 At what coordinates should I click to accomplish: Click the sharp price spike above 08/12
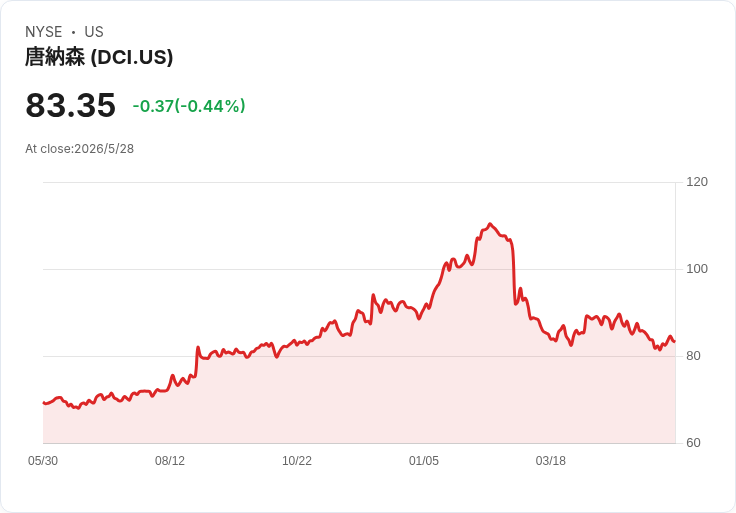(198, 348)
